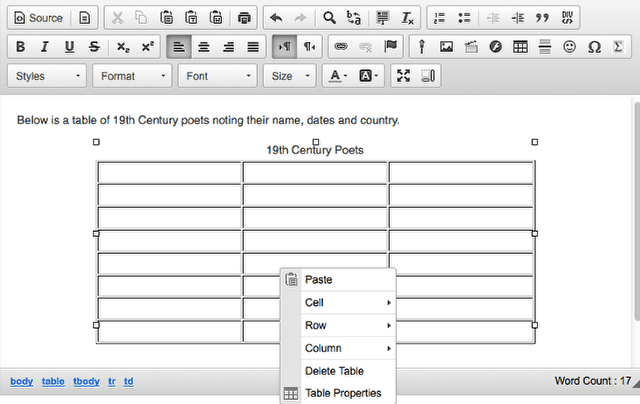Click the Sigma math formula icon
Image resolution: width=640 pixels, height=404 pixels.
pos(618,47)
